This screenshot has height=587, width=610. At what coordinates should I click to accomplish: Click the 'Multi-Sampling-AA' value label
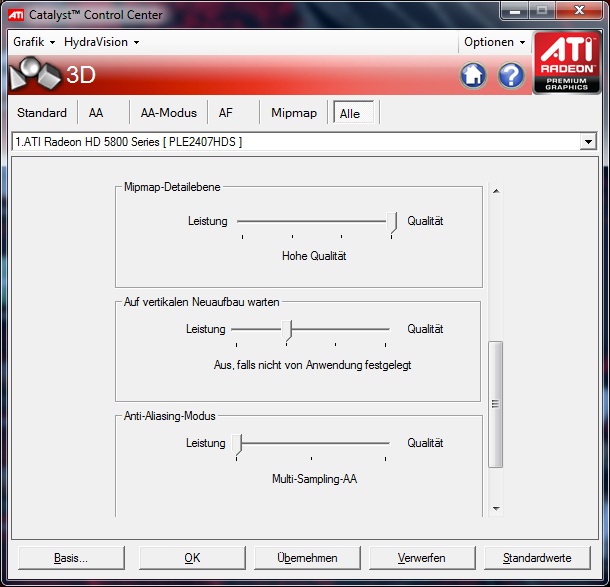[314, 478]
